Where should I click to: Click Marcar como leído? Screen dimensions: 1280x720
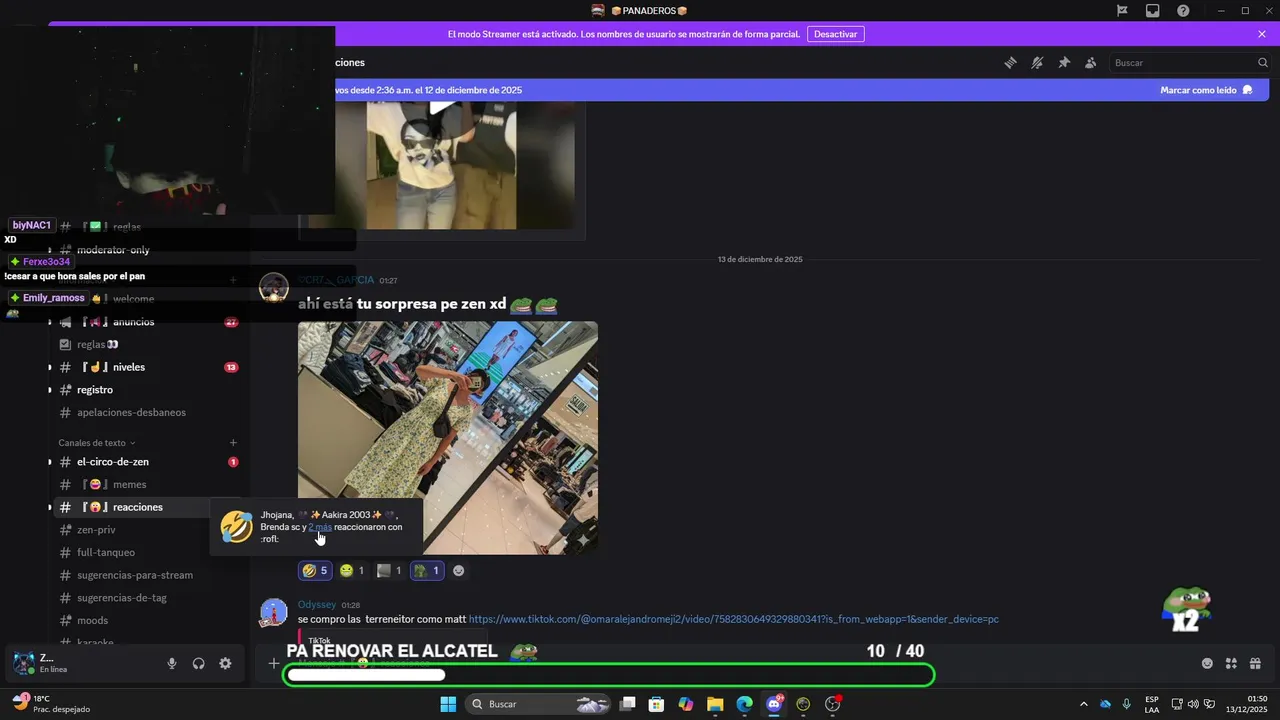[1206, 90]
